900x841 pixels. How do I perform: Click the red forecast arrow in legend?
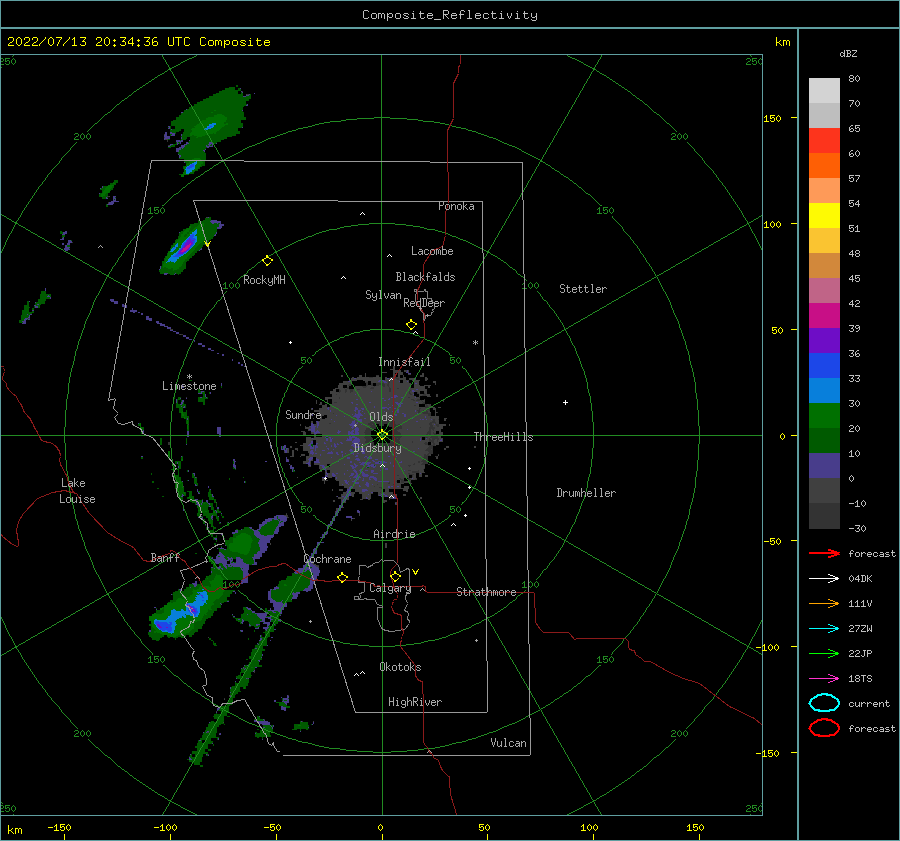[x=824, y=553]
